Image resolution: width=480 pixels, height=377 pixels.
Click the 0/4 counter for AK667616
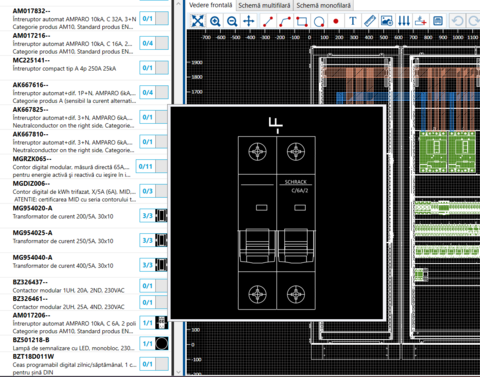[x=148, y=92]
